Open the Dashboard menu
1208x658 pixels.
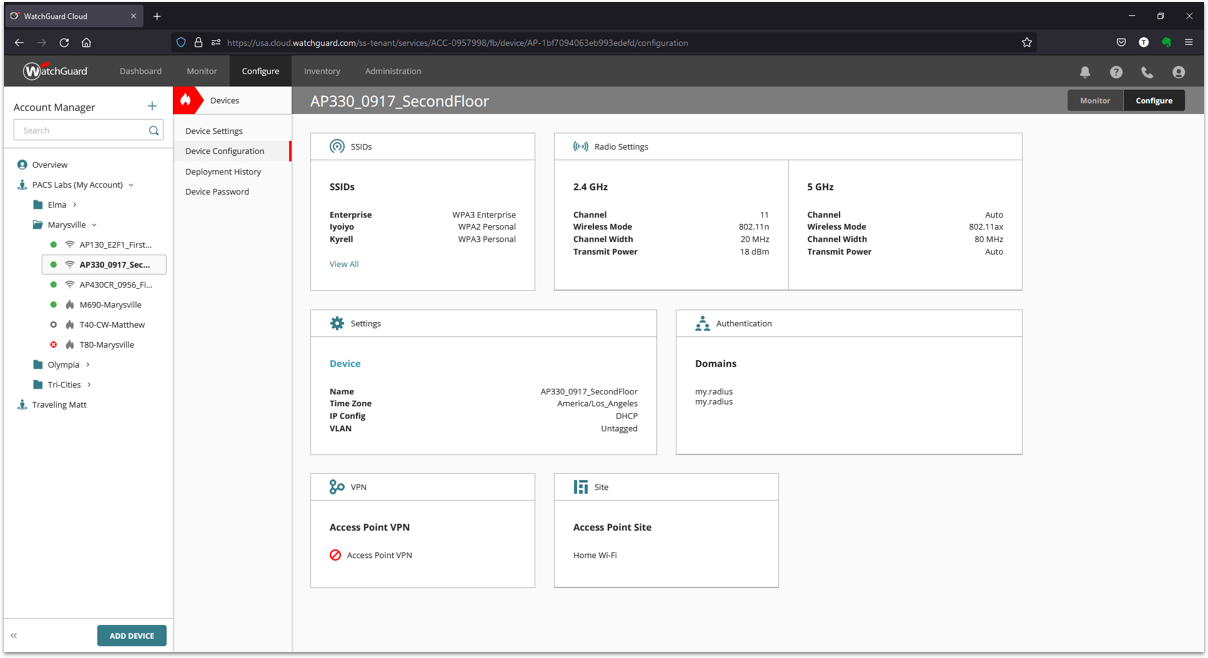140,71
